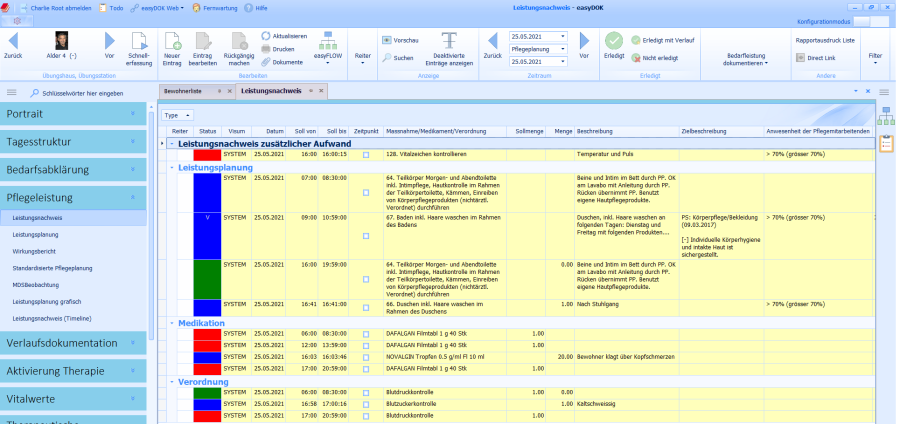Open the Schnellerfassung tool
This screenshot has height=424, width=900.
[138, 42]
